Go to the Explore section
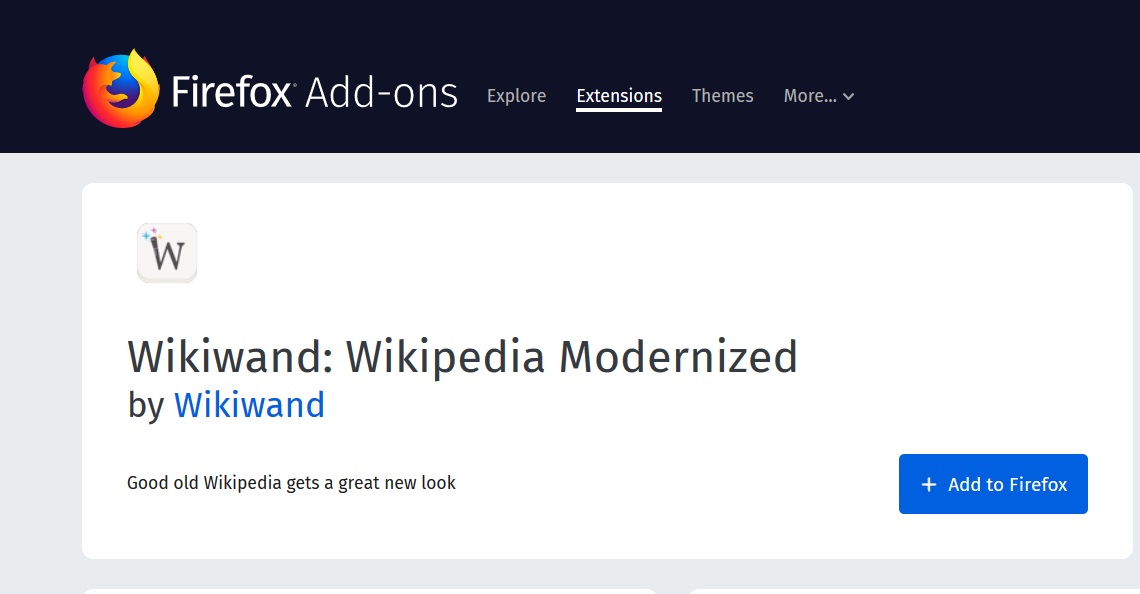Screen dimensions: 1140x594 click(x=516, y=96)
